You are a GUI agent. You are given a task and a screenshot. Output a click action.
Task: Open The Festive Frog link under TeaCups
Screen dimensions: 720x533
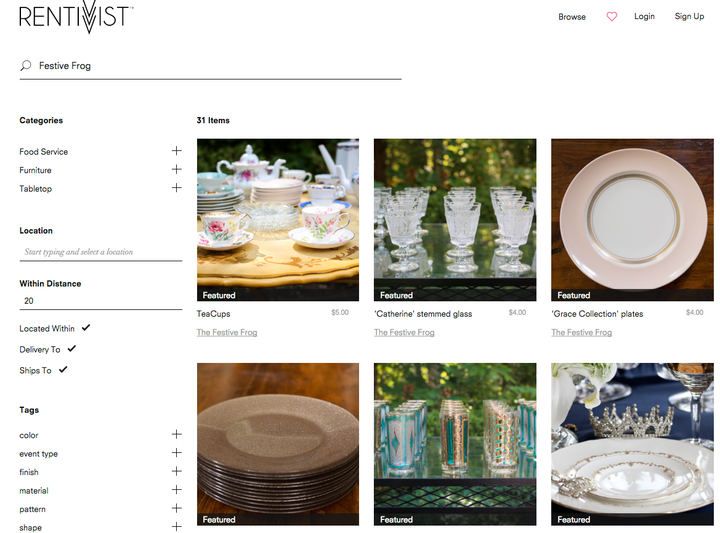[227, 332]
